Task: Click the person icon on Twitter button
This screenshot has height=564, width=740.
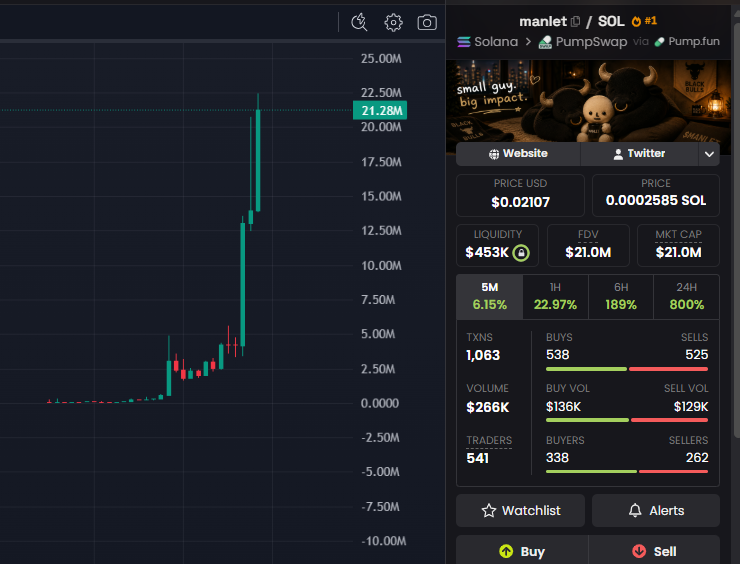Action: click(618, 154)
